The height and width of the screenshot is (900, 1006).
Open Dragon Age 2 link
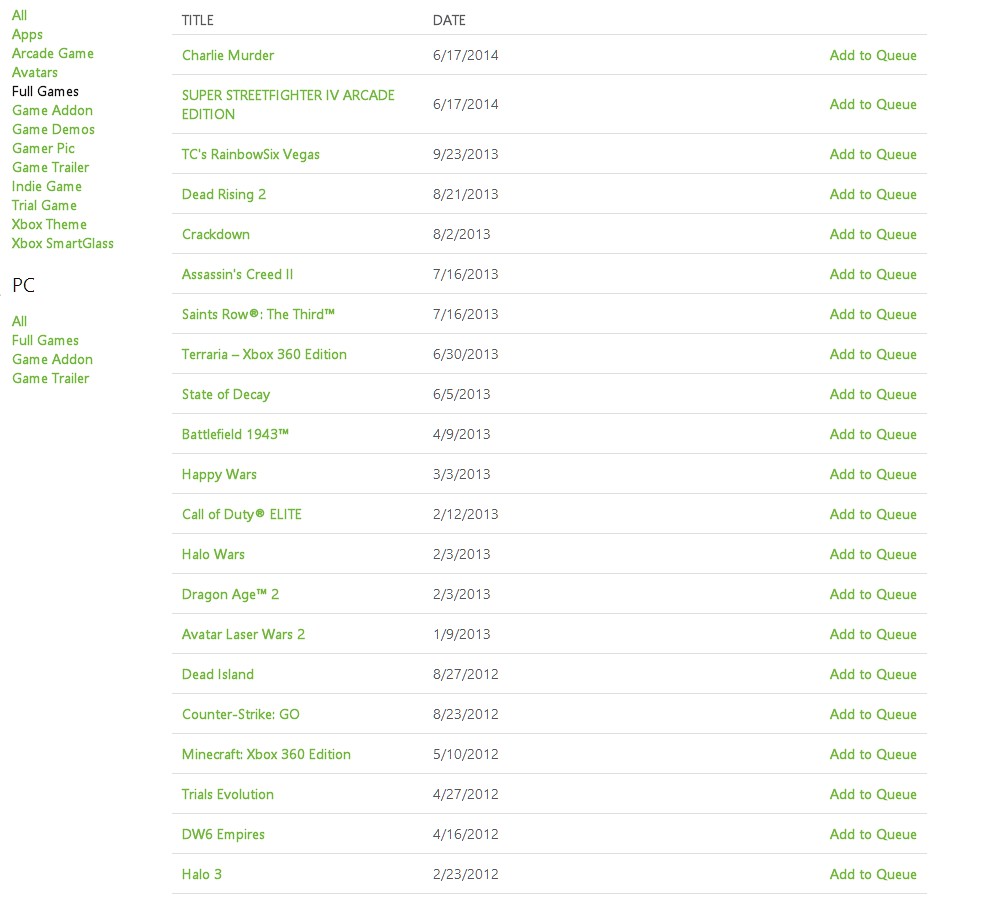point(230,595)
